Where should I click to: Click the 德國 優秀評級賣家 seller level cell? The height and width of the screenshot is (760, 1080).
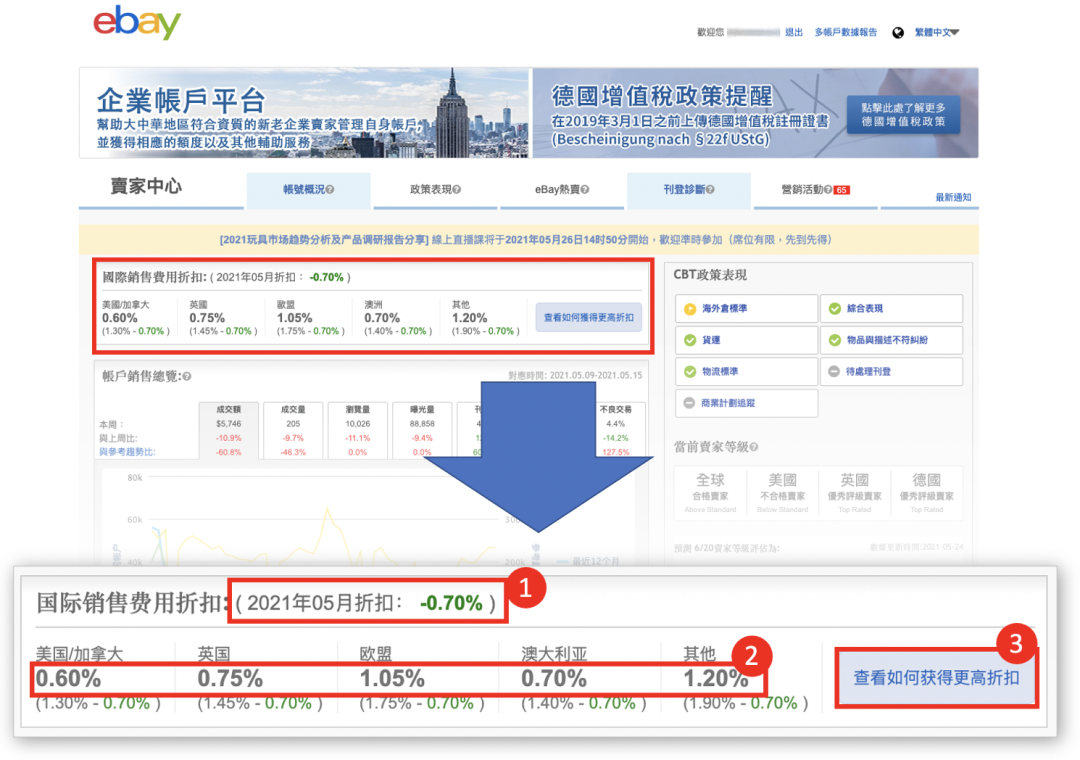click(926, 493)
